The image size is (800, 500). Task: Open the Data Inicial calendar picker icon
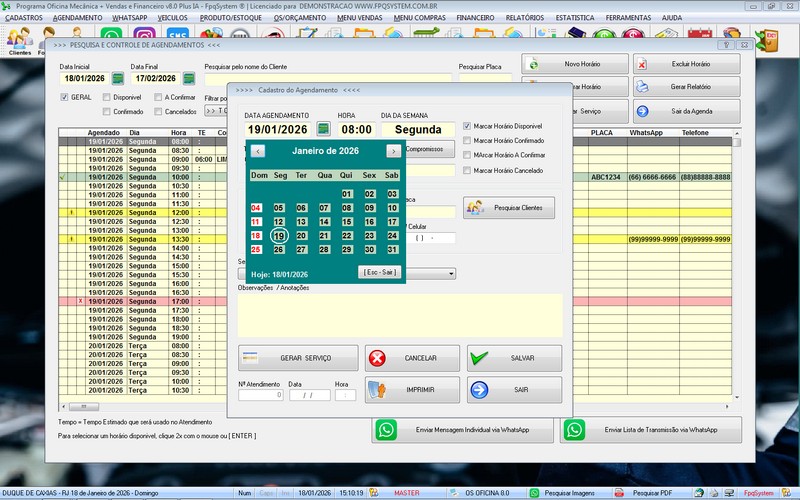tap(118, 78)
